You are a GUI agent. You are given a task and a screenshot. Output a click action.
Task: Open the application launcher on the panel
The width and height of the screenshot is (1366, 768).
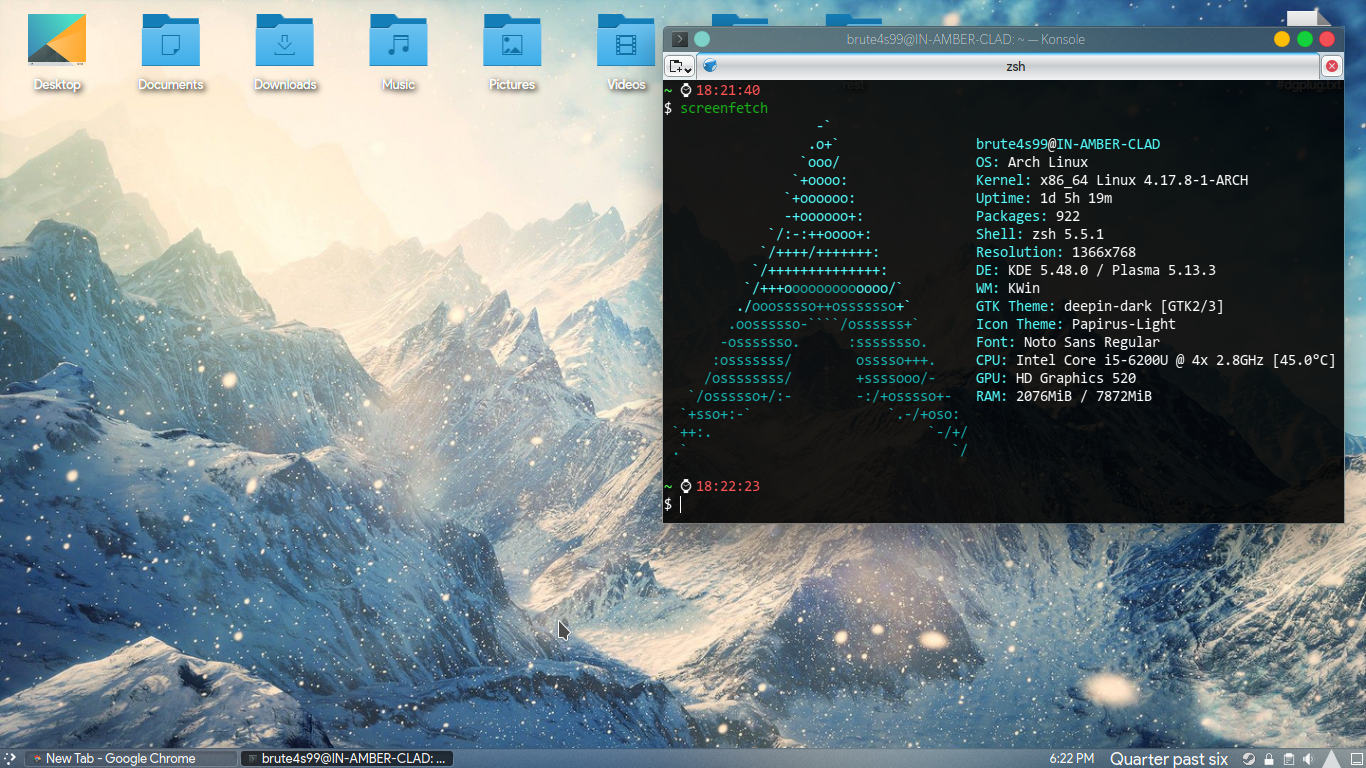10,759
